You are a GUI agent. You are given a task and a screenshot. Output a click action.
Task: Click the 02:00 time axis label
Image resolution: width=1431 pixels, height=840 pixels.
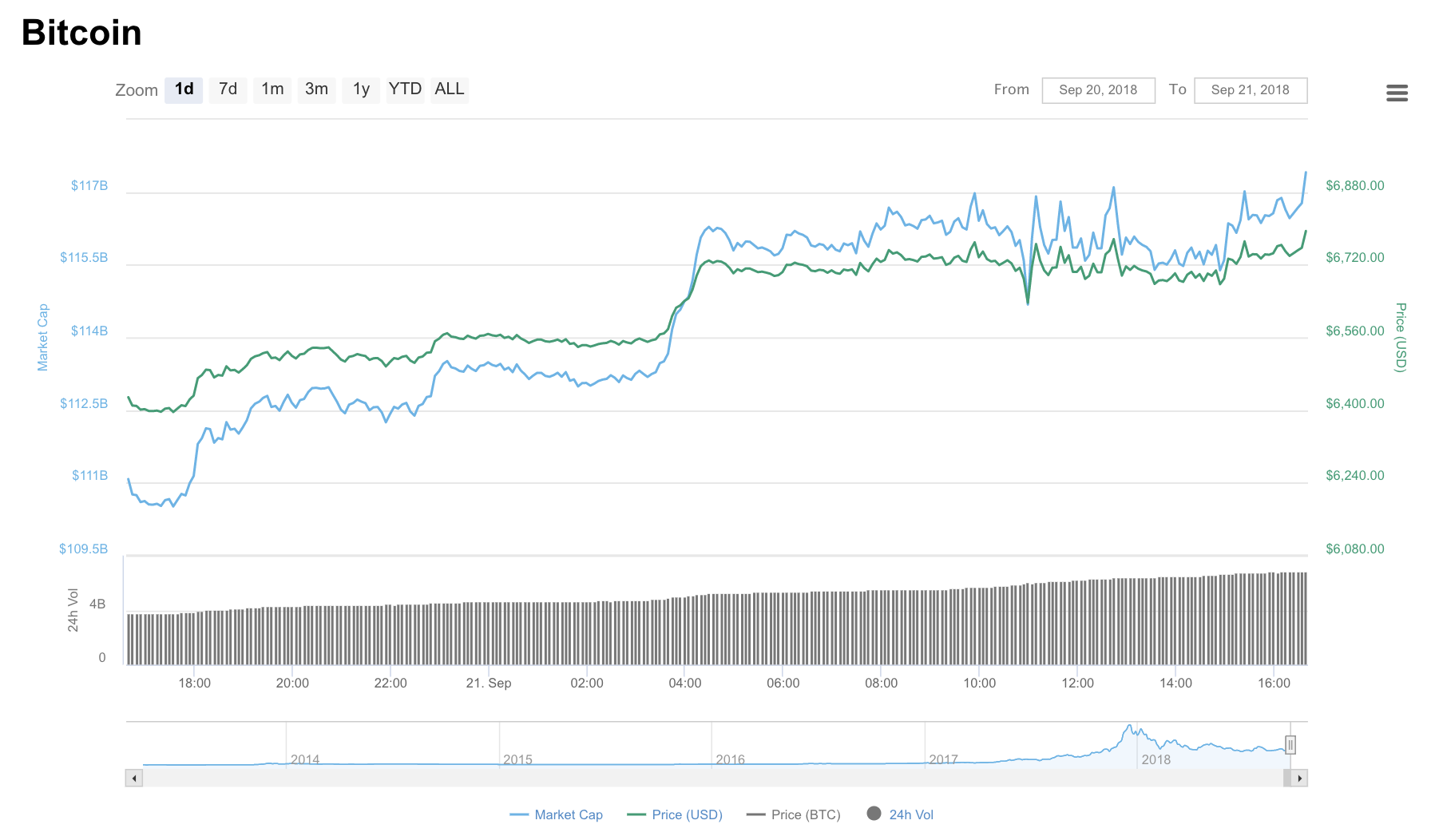coord(587,683)
